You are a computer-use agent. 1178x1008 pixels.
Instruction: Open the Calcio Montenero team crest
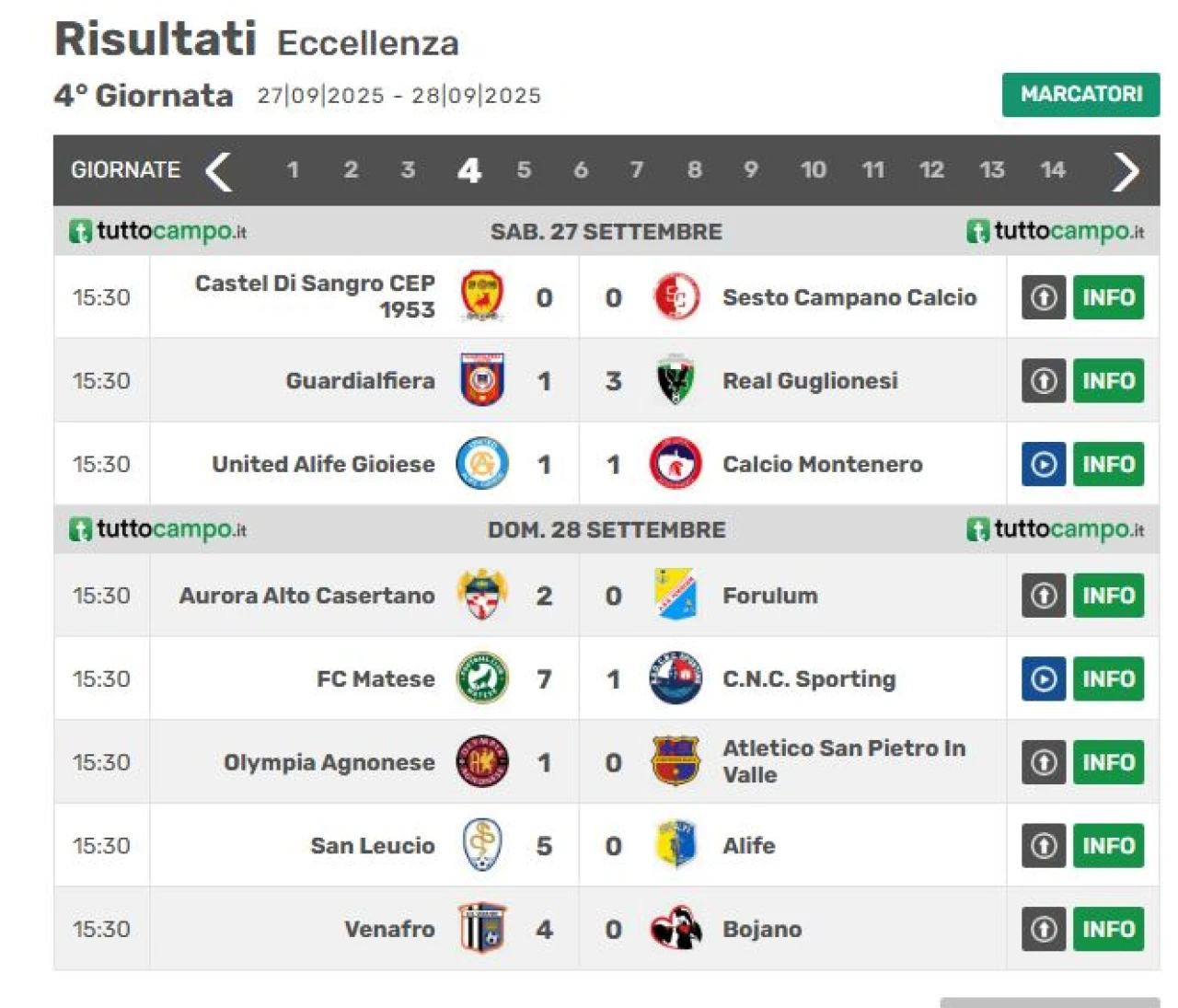point(676,463)
